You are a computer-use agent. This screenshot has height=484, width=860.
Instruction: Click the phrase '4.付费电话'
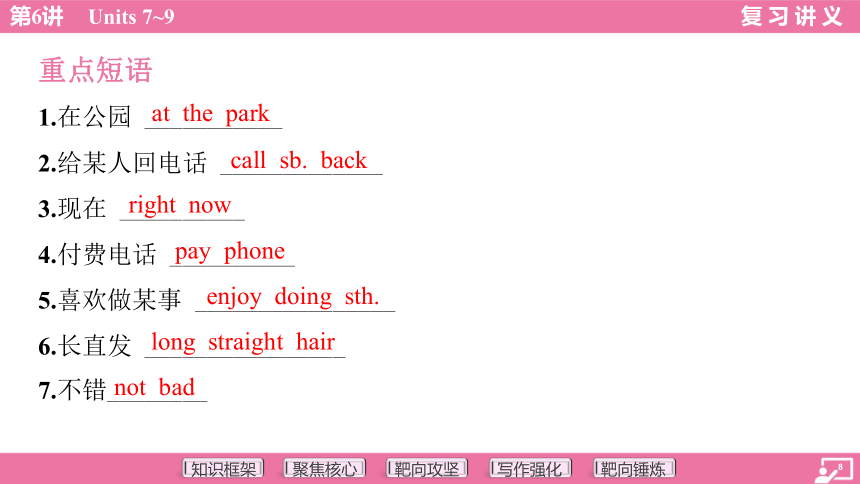coord(97,254)
